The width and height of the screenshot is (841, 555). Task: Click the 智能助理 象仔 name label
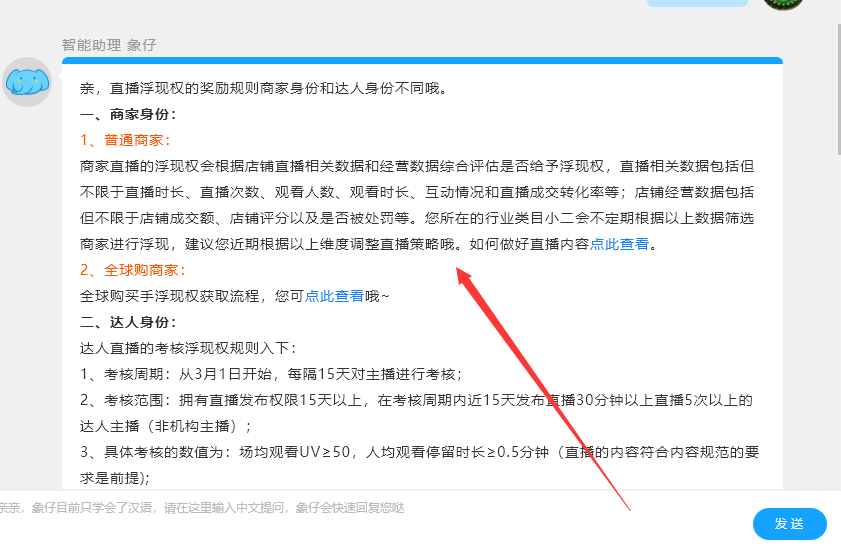point(109,46)
